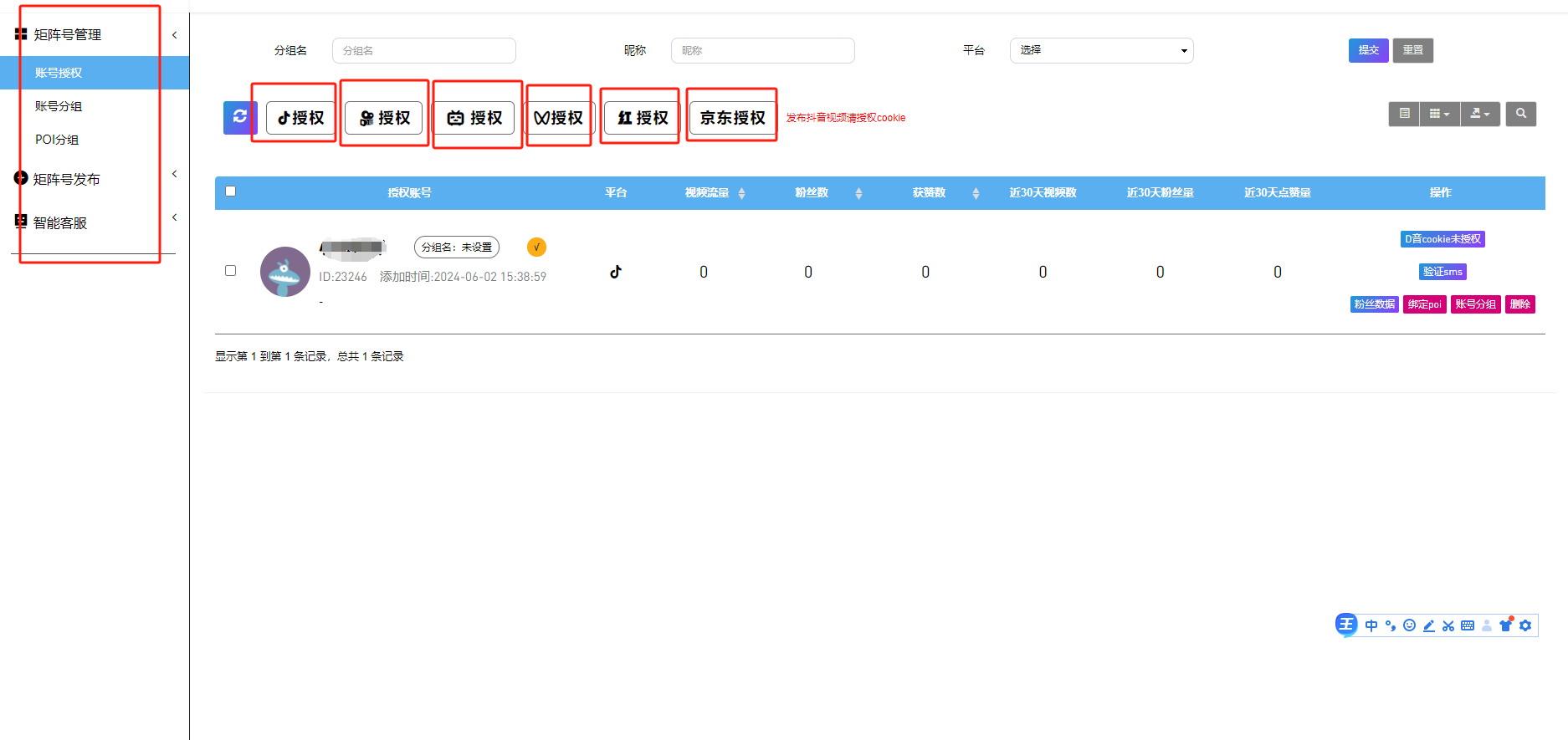Click red 发布抖音视频请授权cookie text
Image resolution: width=1568 pixels, height=740 pixels.
[x=845, y=118]
